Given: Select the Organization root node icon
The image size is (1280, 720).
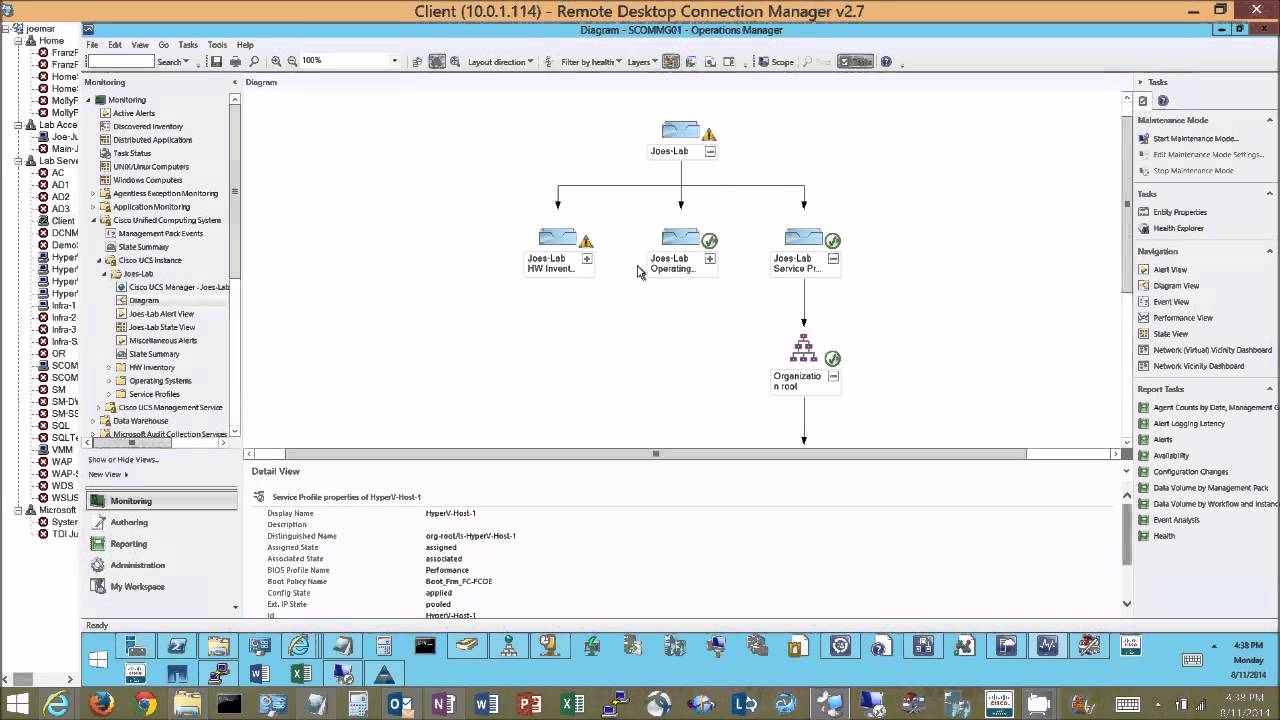Looking at the screenshot, I should point(804,348).
